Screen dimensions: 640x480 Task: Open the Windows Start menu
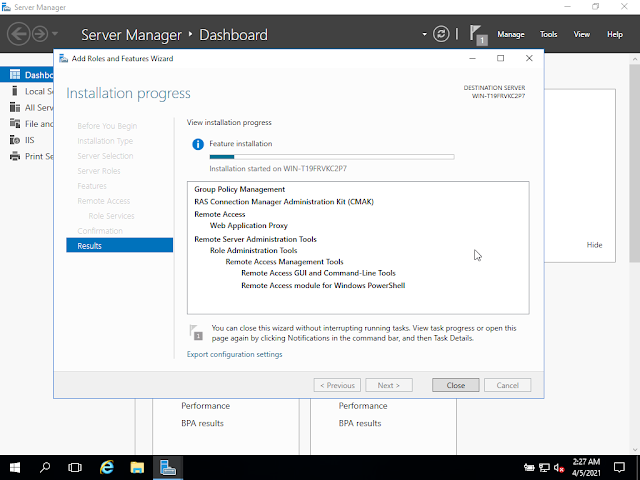pyautogui.click(x=15, y=468)
